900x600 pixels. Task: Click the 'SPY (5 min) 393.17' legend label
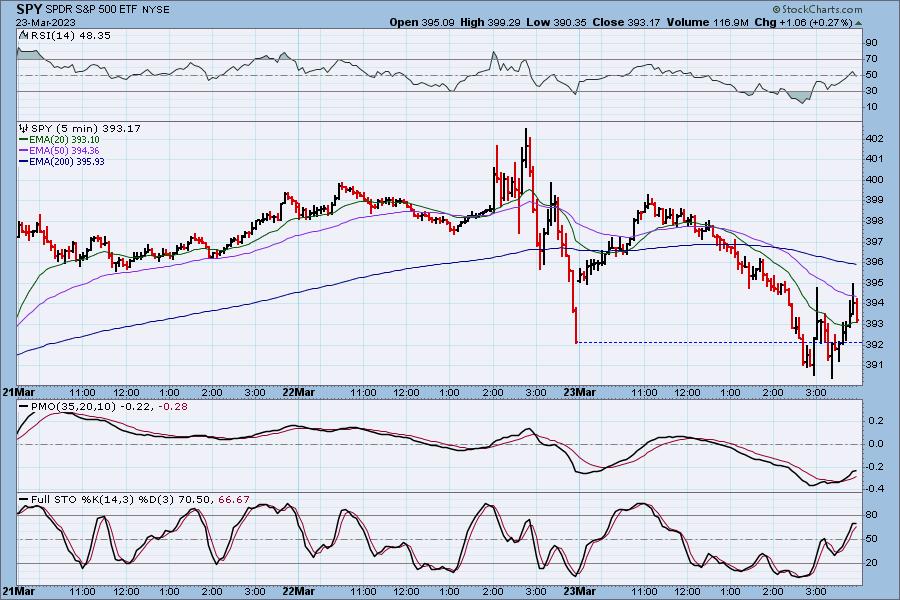(86, 129)
